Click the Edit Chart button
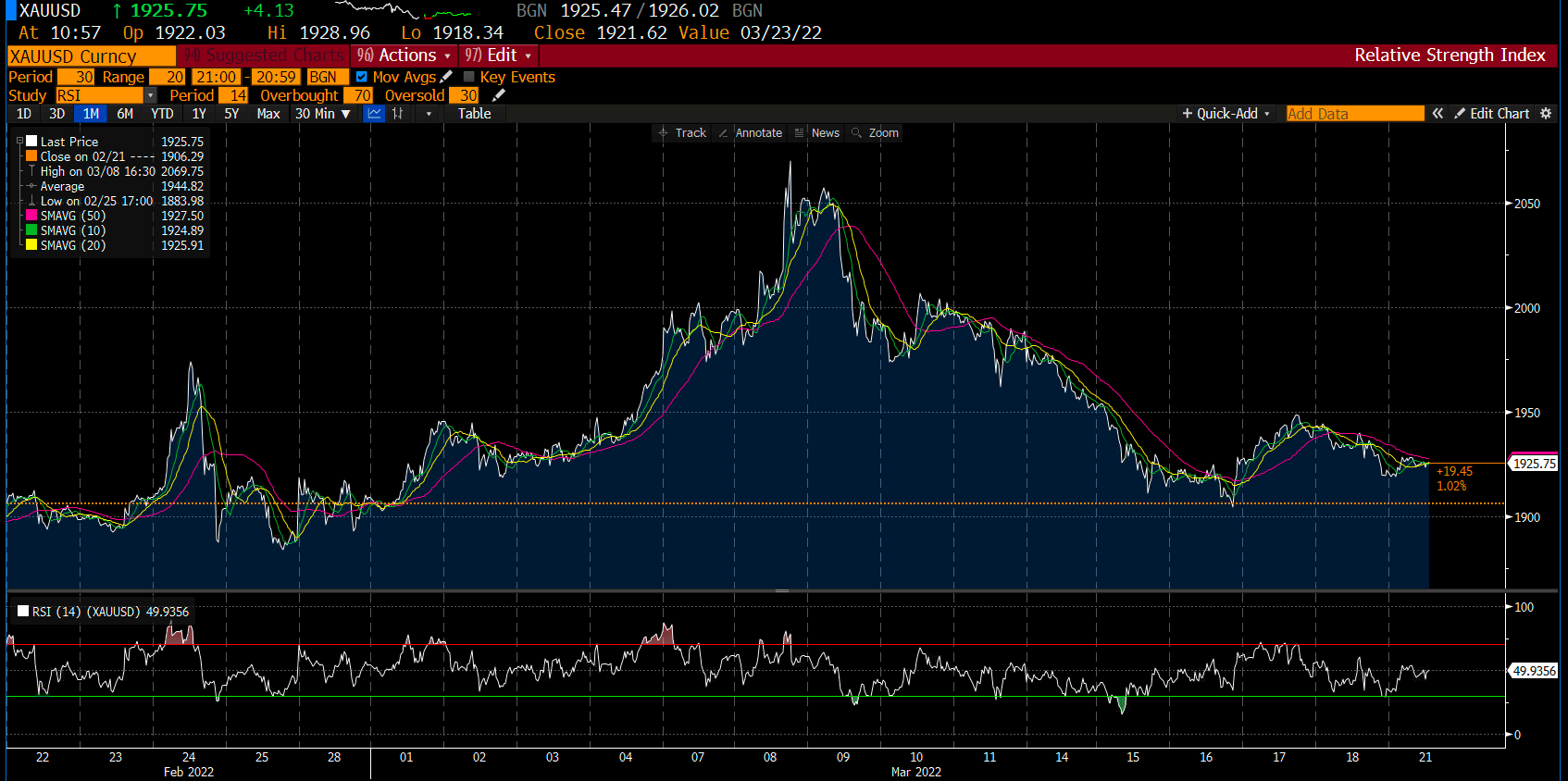 click(x=1491, y=114)
